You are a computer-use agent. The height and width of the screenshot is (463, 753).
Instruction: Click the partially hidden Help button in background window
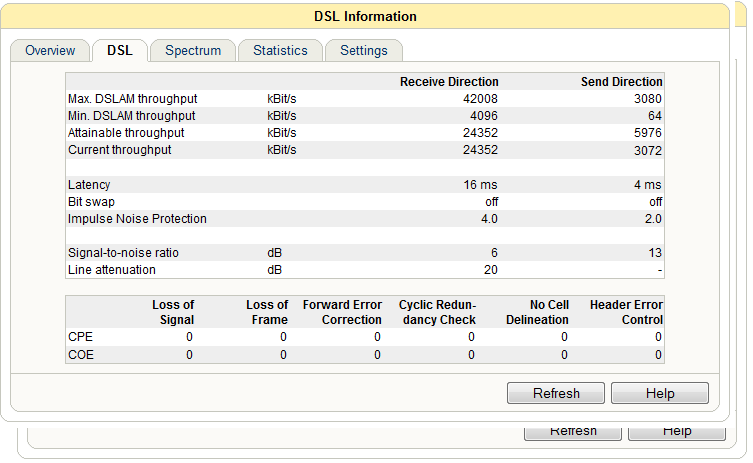(x=677, y=432)
